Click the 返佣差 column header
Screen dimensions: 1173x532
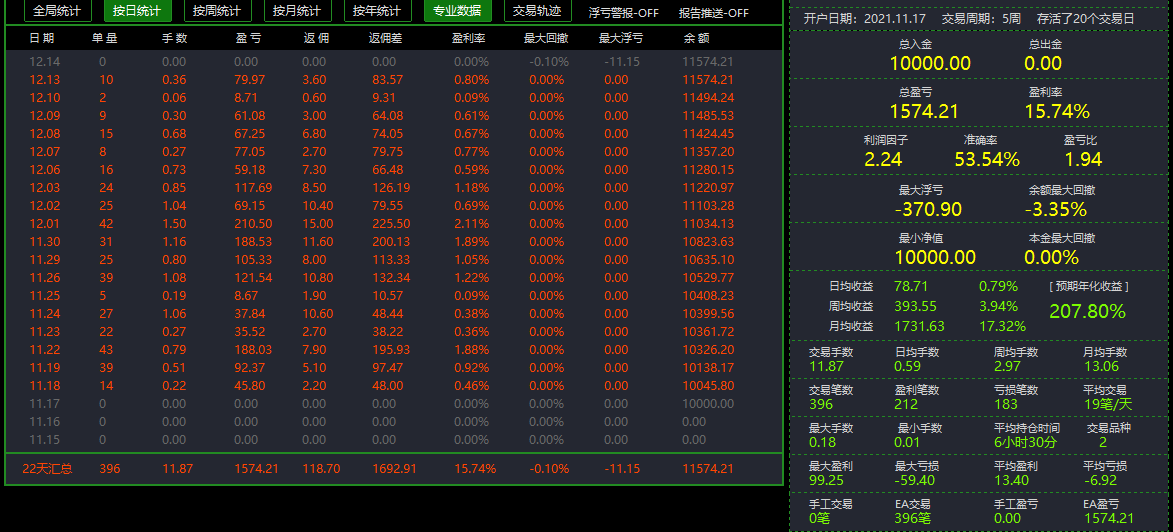388,38
